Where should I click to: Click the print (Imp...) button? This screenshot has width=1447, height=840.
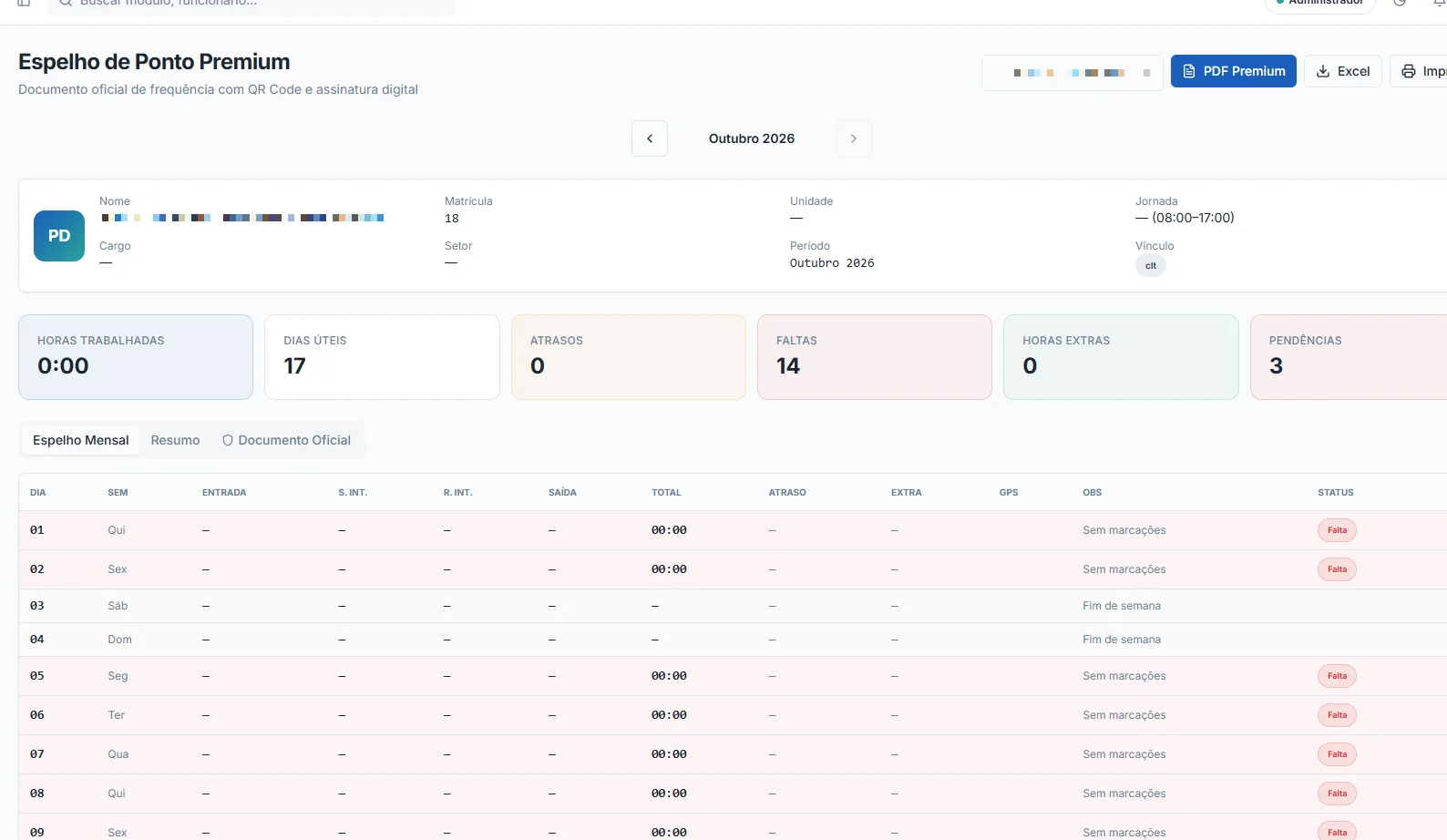[x=1419, y=71]
